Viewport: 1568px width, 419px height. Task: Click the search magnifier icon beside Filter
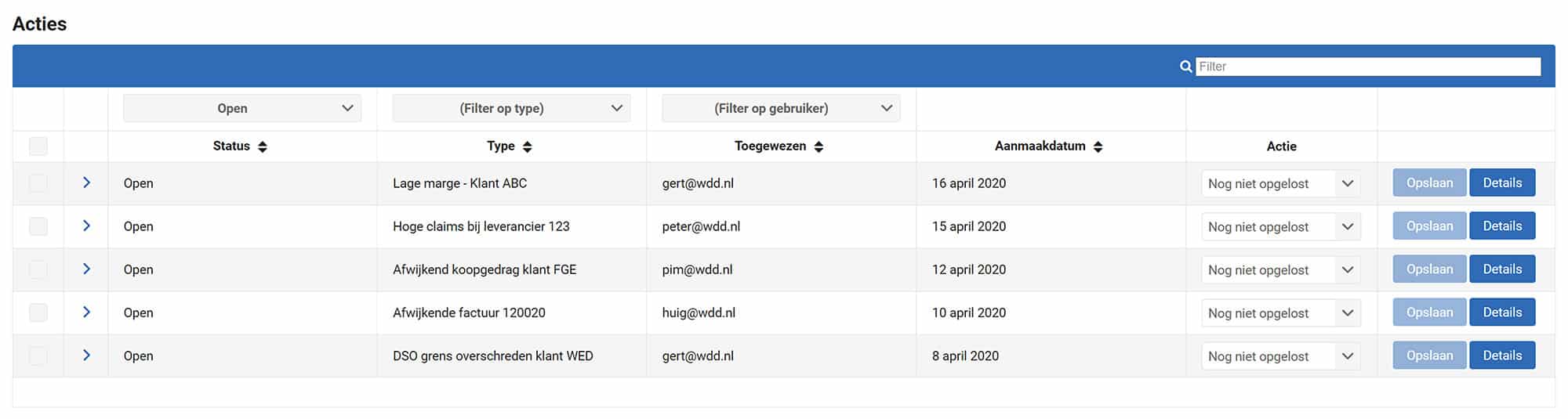pos(1185,67)
